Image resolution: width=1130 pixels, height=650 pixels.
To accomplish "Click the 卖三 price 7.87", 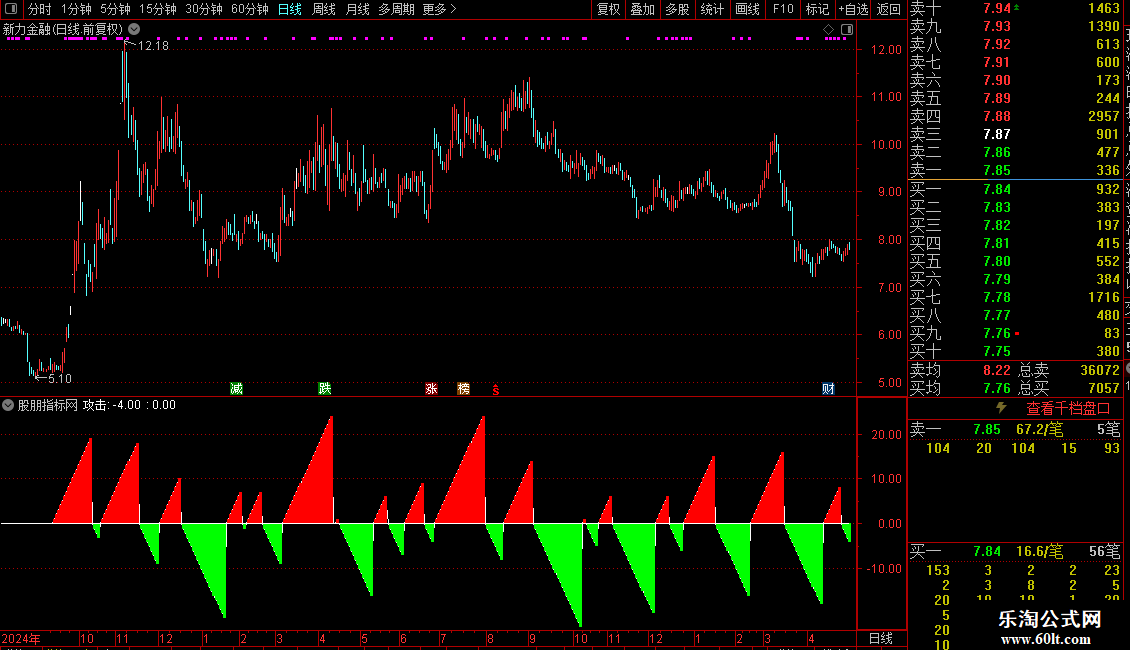I will (x=997, y=134).
